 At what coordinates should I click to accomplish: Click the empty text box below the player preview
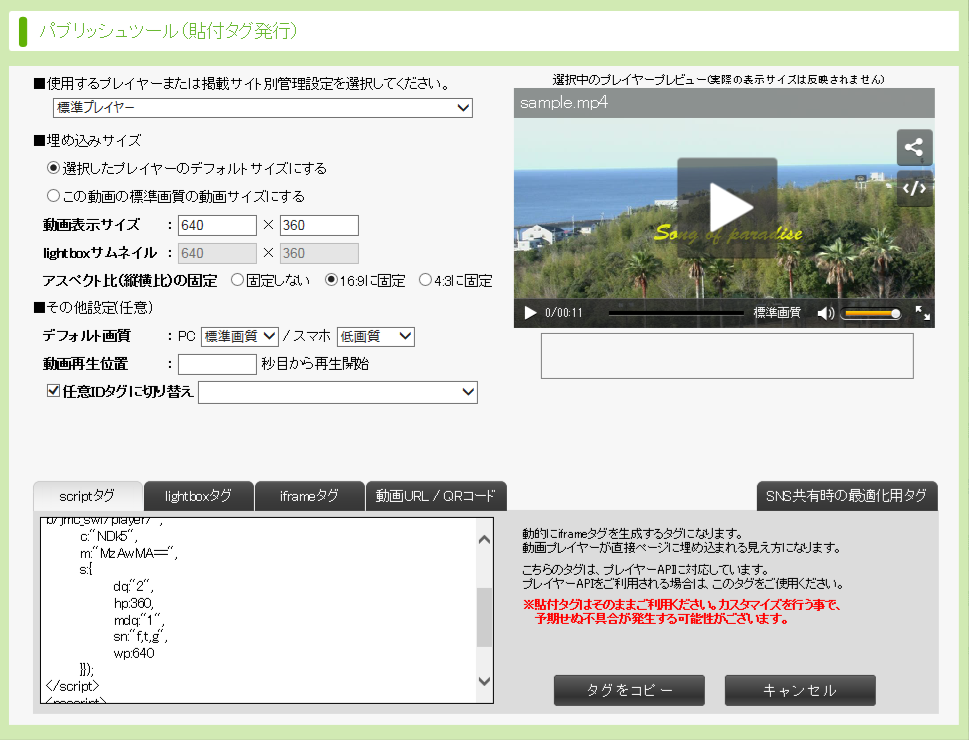727,356
